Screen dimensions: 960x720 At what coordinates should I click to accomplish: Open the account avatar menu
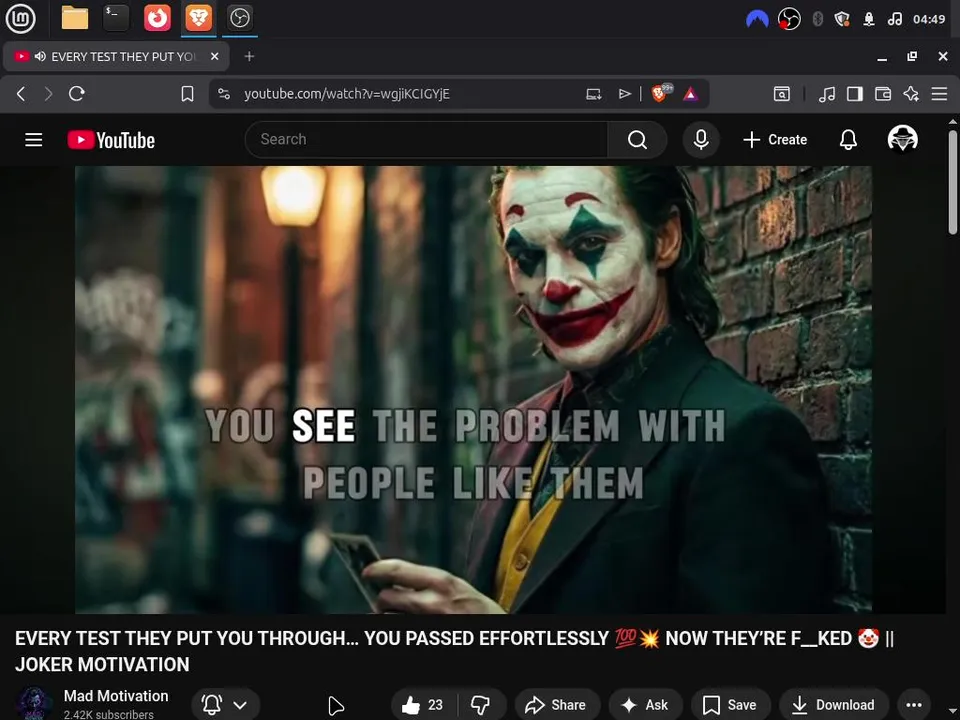902,139
